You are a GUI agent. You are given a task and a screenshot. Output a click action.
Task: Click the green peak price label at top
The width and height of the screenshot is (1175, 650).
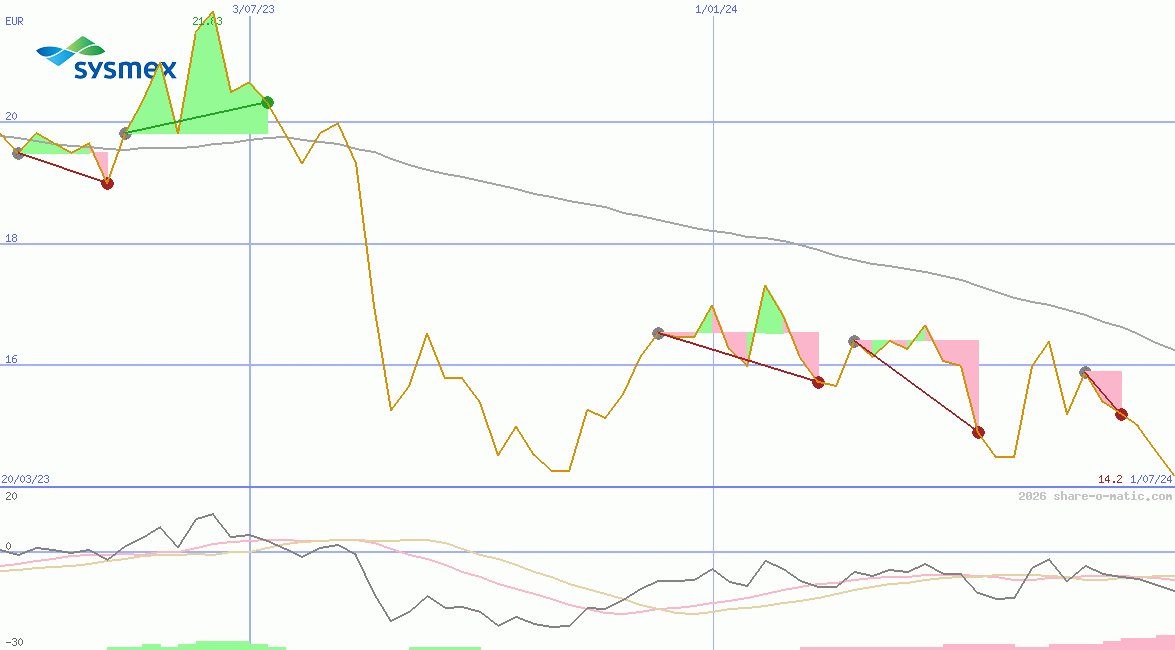pos(207,20)
